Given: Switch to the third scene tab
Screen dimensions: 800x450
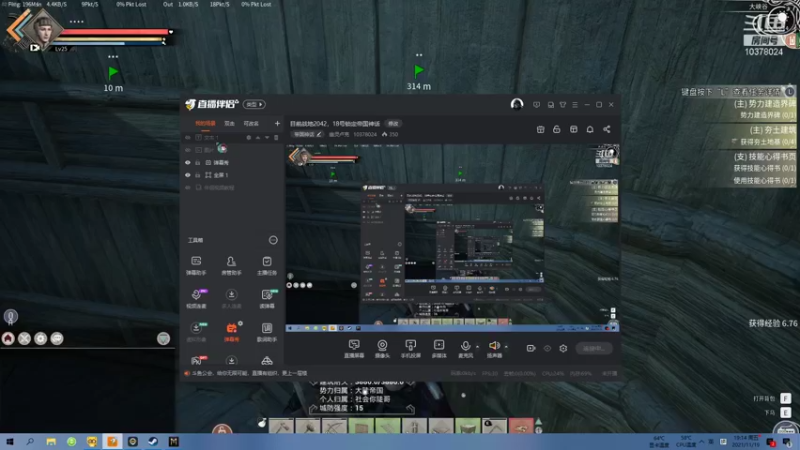Looking at the screenshot, I should tap(251, 123).
